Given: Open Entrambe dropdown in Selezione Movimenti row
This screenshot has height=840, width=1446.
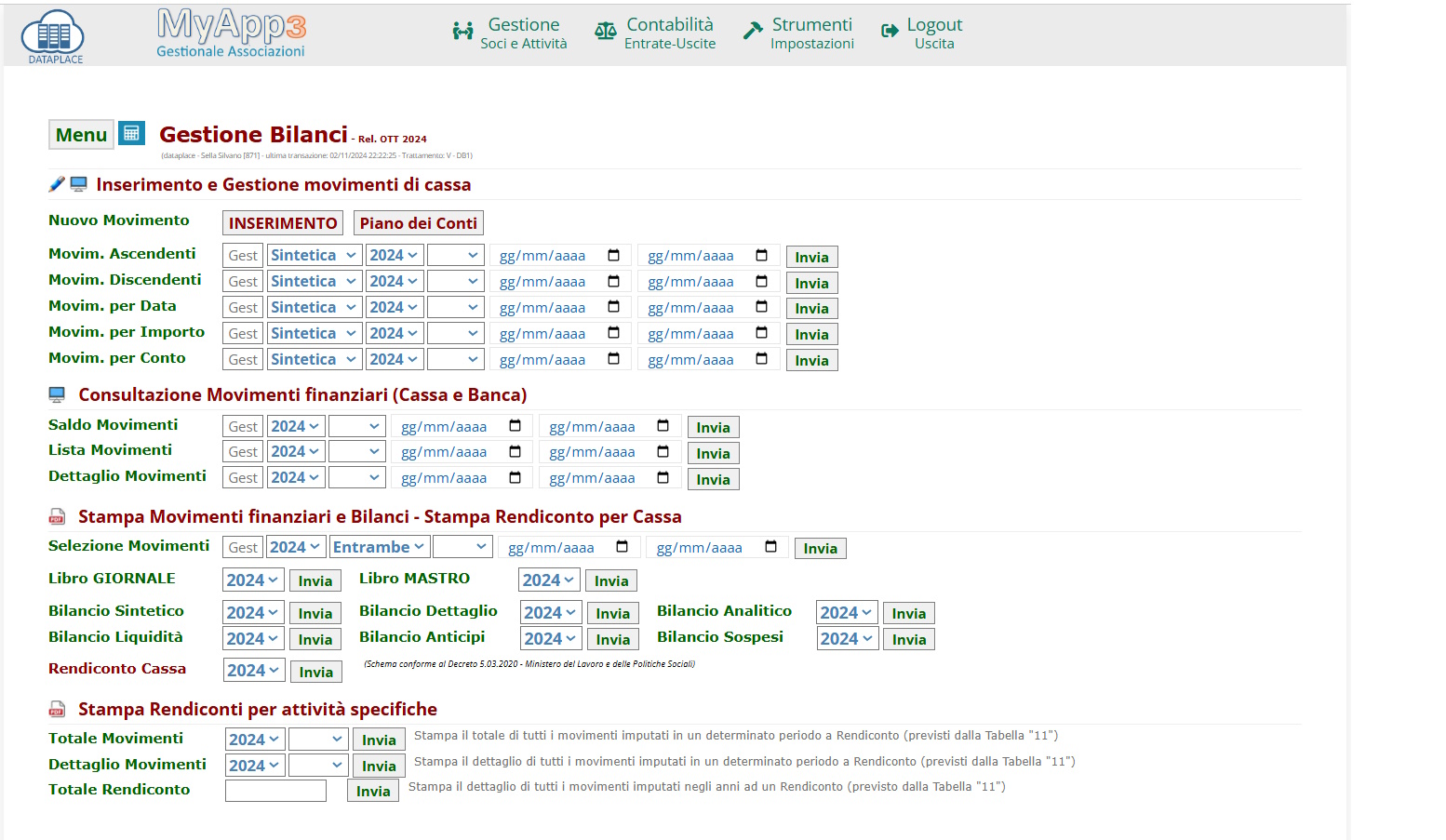Looking at the screenshot, I should [380, 547].
